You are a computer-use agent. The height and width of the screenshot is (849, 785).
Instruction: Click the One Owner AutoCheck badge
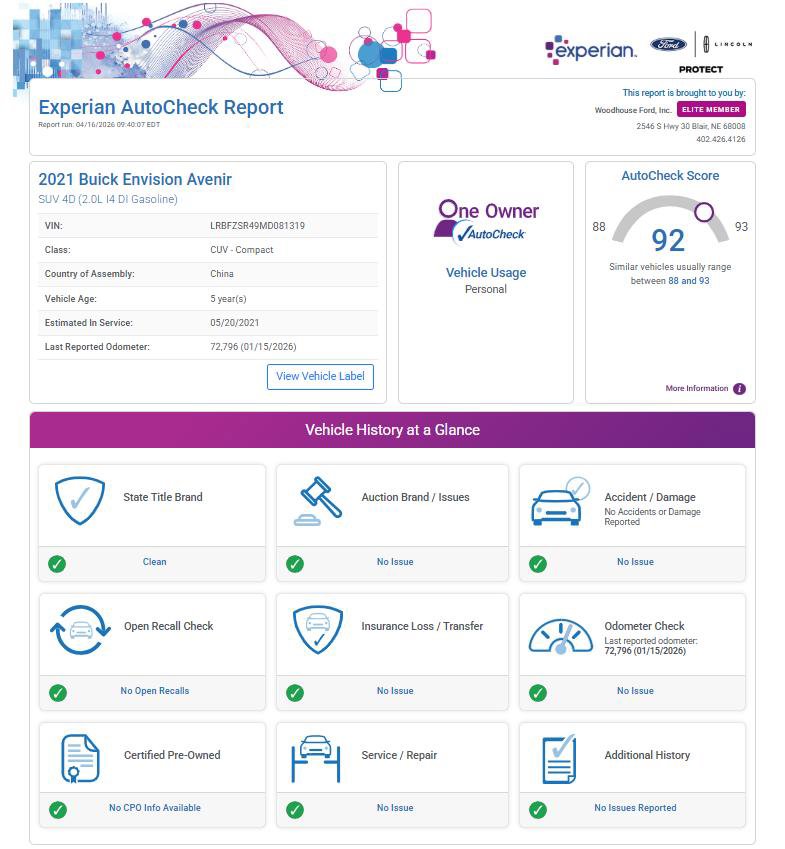[486, 222]
